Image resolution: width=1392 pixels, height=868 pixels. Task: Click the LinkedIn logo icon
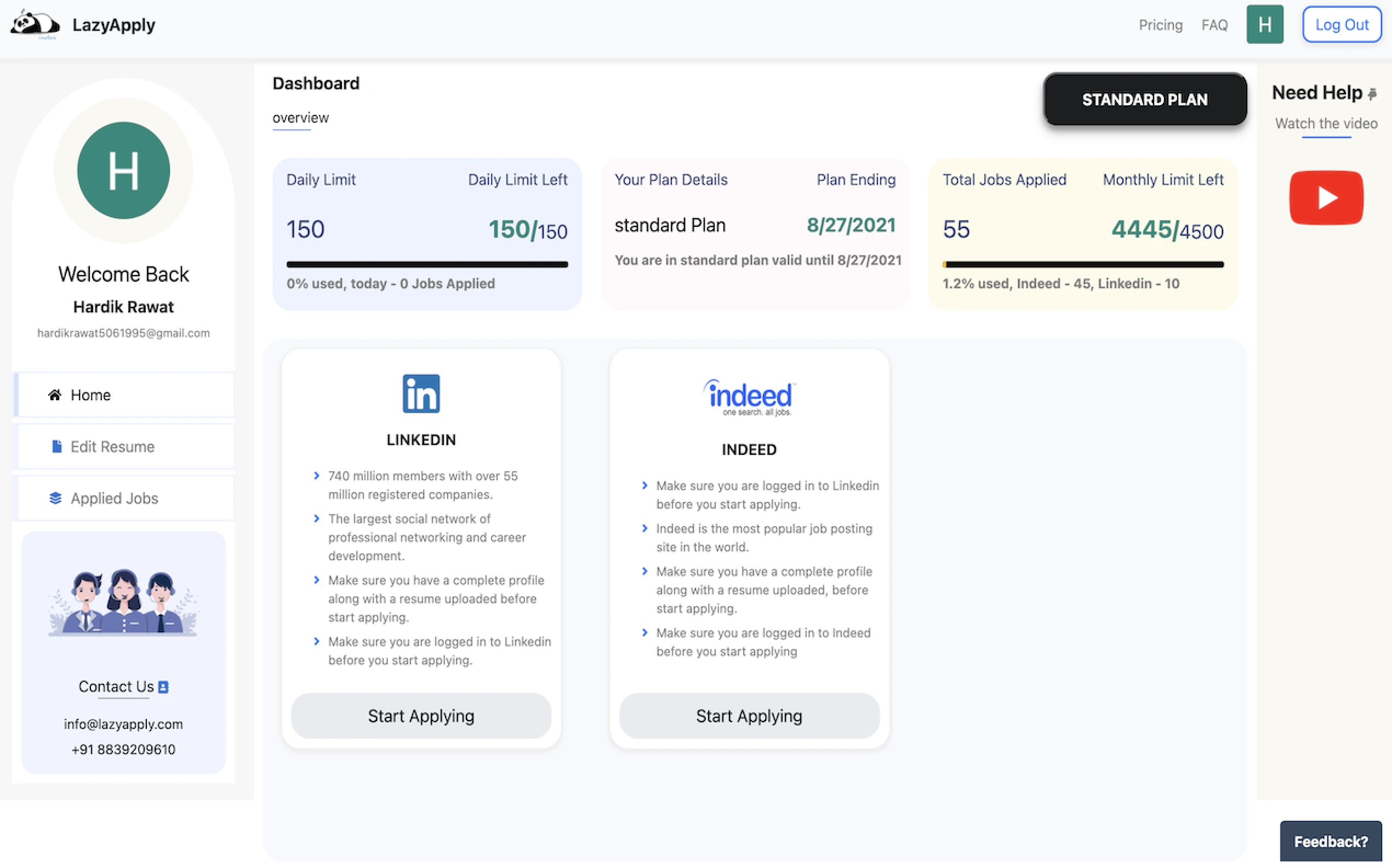click(x=421, y=394)
